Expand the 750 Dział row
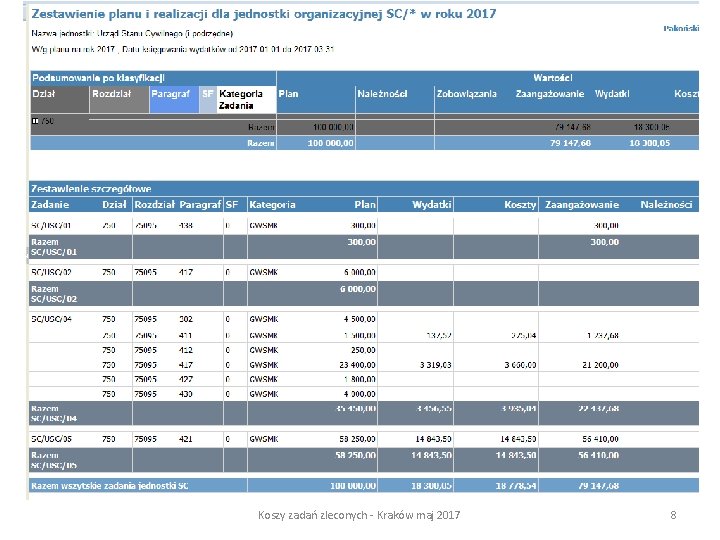The height and width of the screenshot is (540, 720). pyautogui.click(x=35, y=121)
